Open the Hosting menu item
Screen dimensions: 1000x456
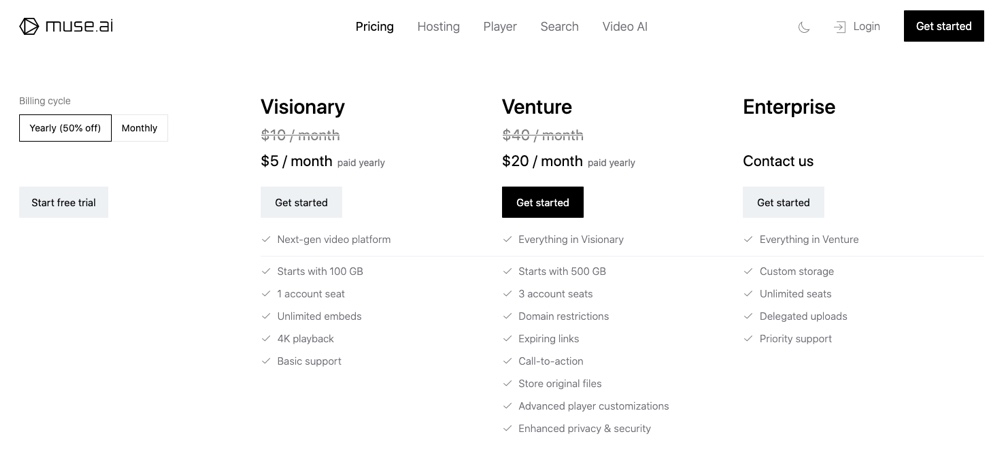click(x=438, y=27)
